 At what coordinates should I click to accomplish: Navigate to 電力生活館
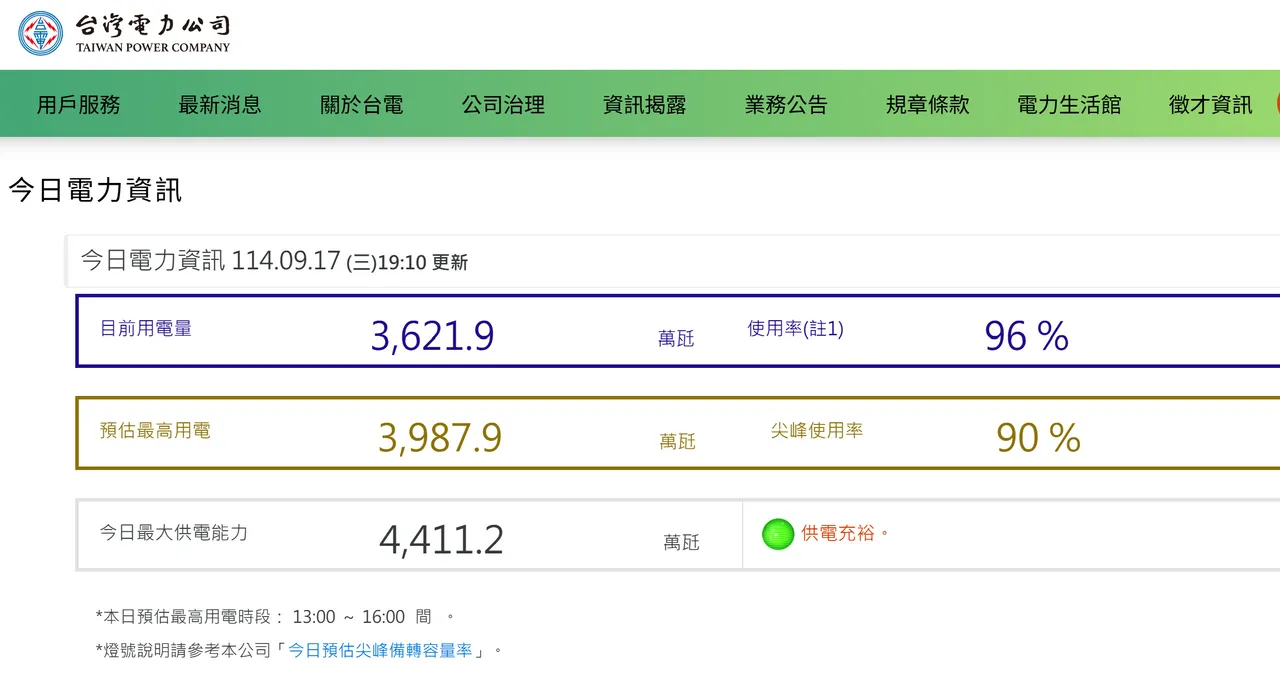[1069, 104]
